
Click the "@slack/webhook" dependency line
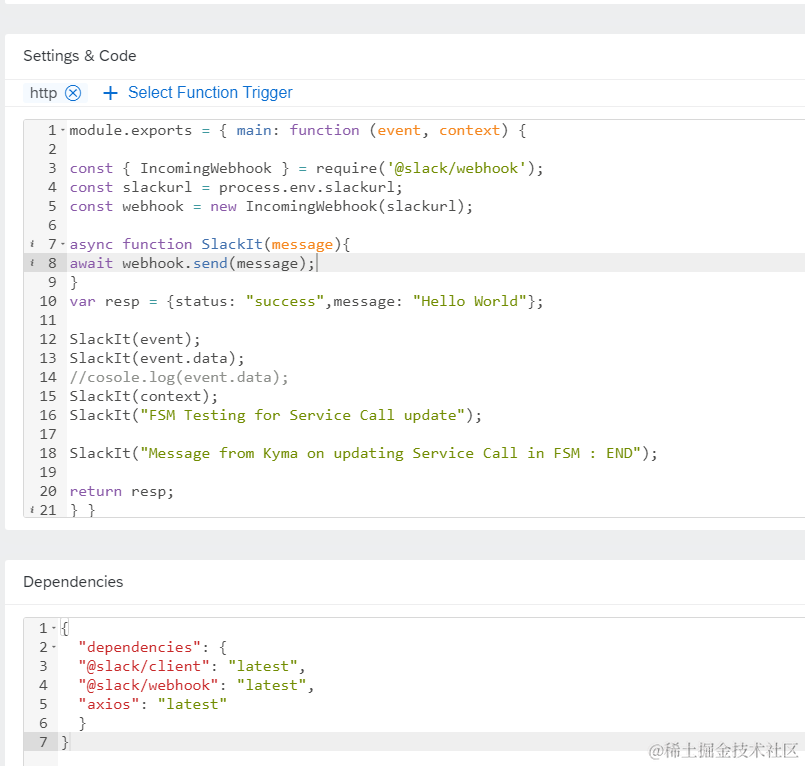[x=196, y=685]
